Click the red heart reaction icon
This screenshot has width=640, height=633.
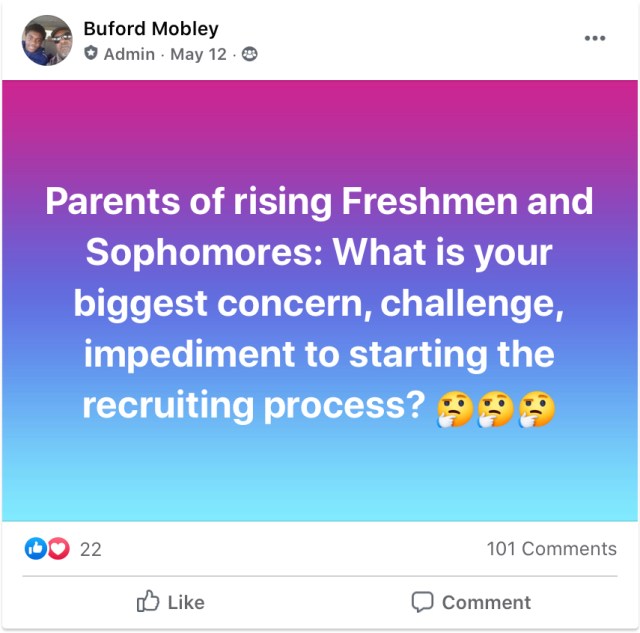(59, 548)
